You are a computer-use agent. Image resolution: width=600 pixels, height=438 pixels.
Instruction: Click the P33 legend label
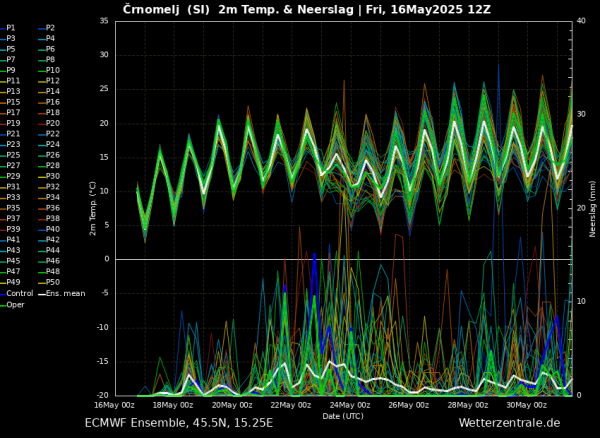(x=10, y=197)
